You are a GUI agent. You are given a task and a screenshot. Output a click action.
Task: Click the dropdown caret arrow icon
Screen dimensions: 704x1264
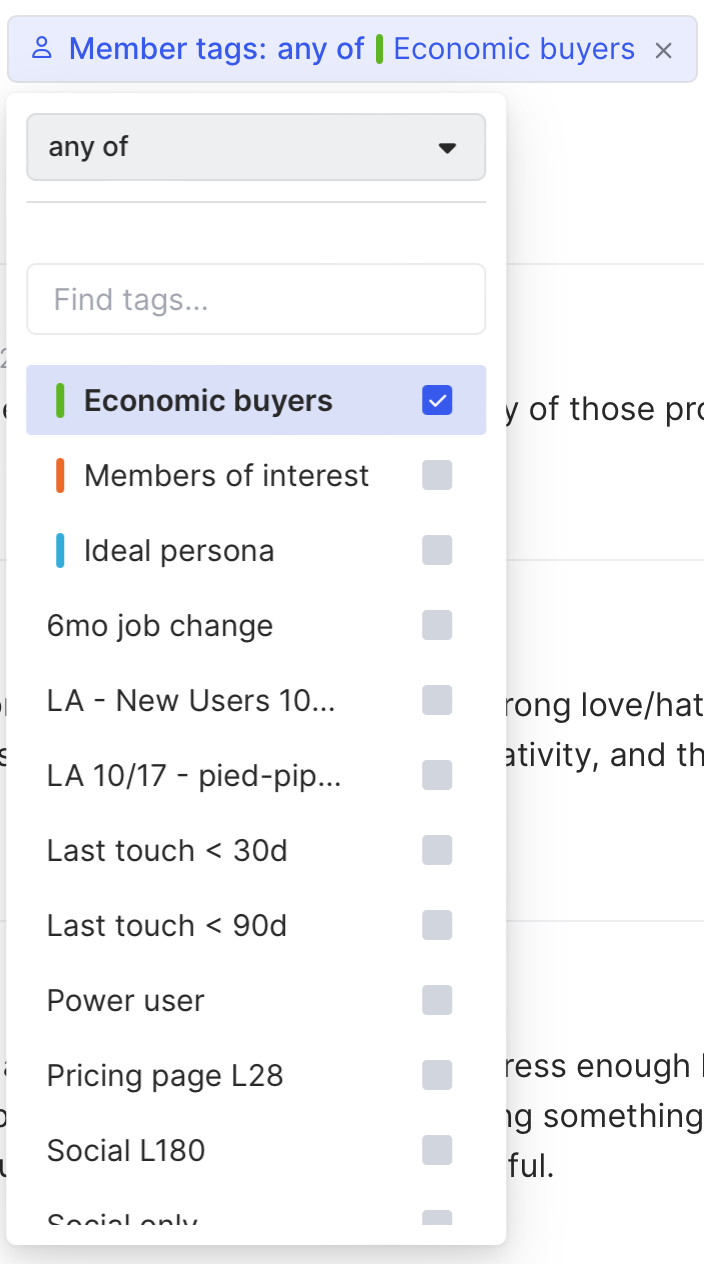[x=447, y=148]
